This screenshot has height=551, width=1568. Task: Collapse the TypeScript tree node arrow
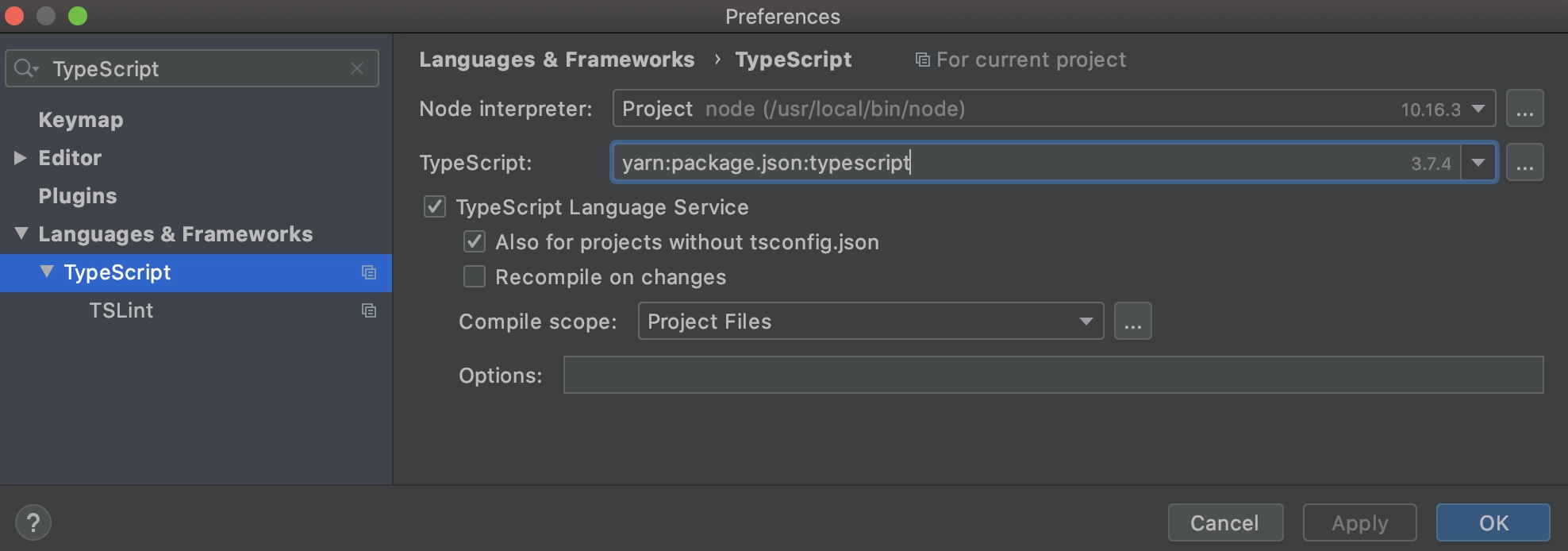[x=47, y=272]
